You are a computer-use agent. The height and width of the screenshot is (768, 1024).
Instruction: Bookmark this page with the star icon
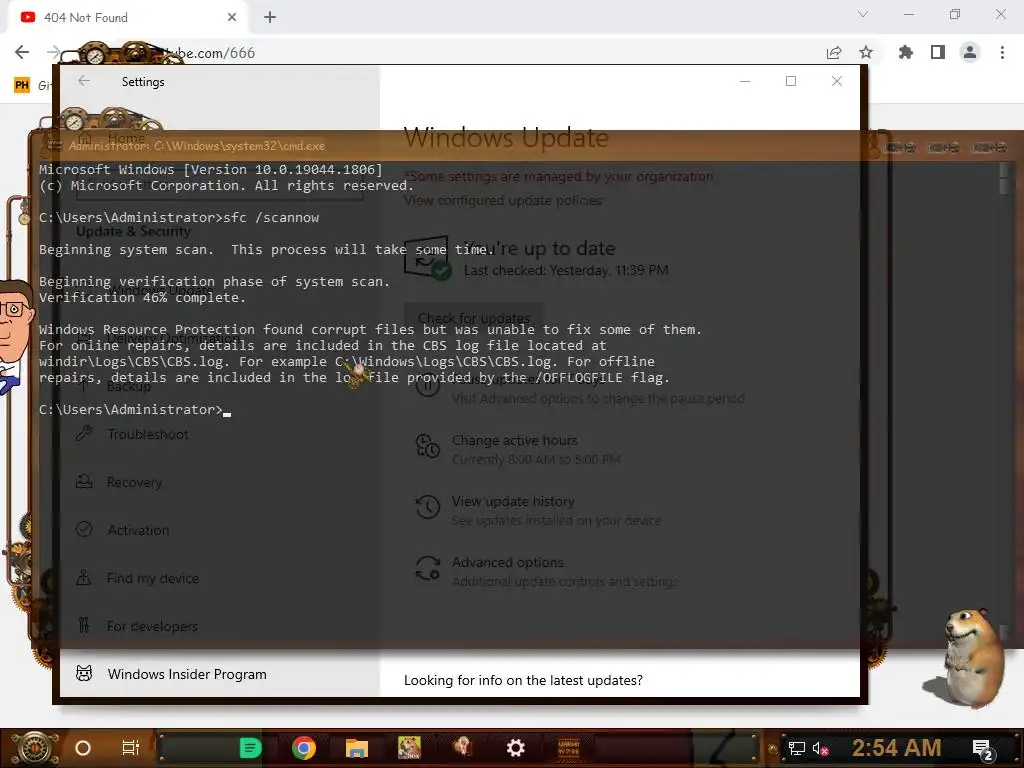[x=866, y=52]
